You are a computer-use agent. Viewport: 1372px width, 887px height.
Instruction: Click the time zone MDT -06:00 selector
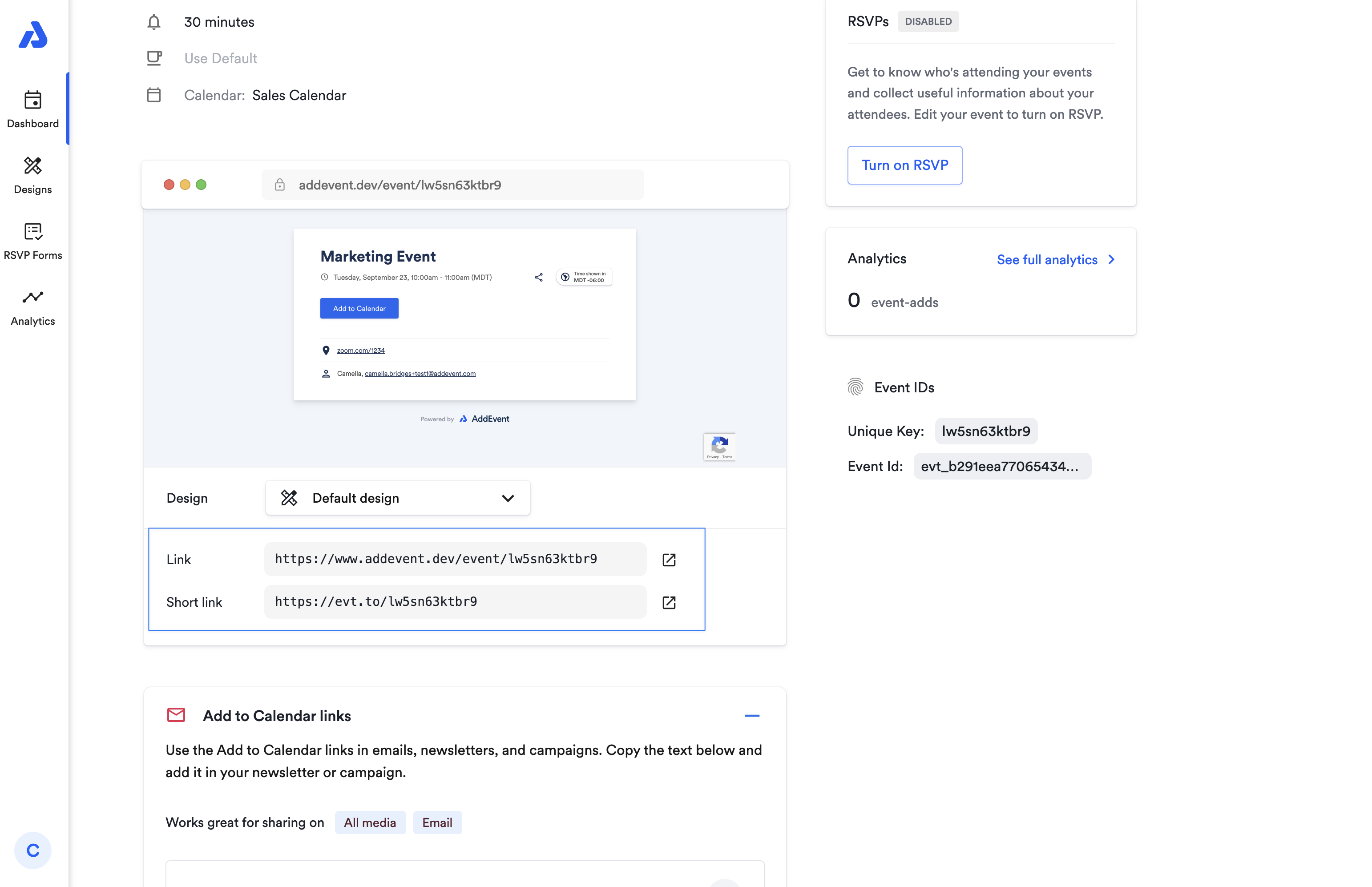(584, 277)
